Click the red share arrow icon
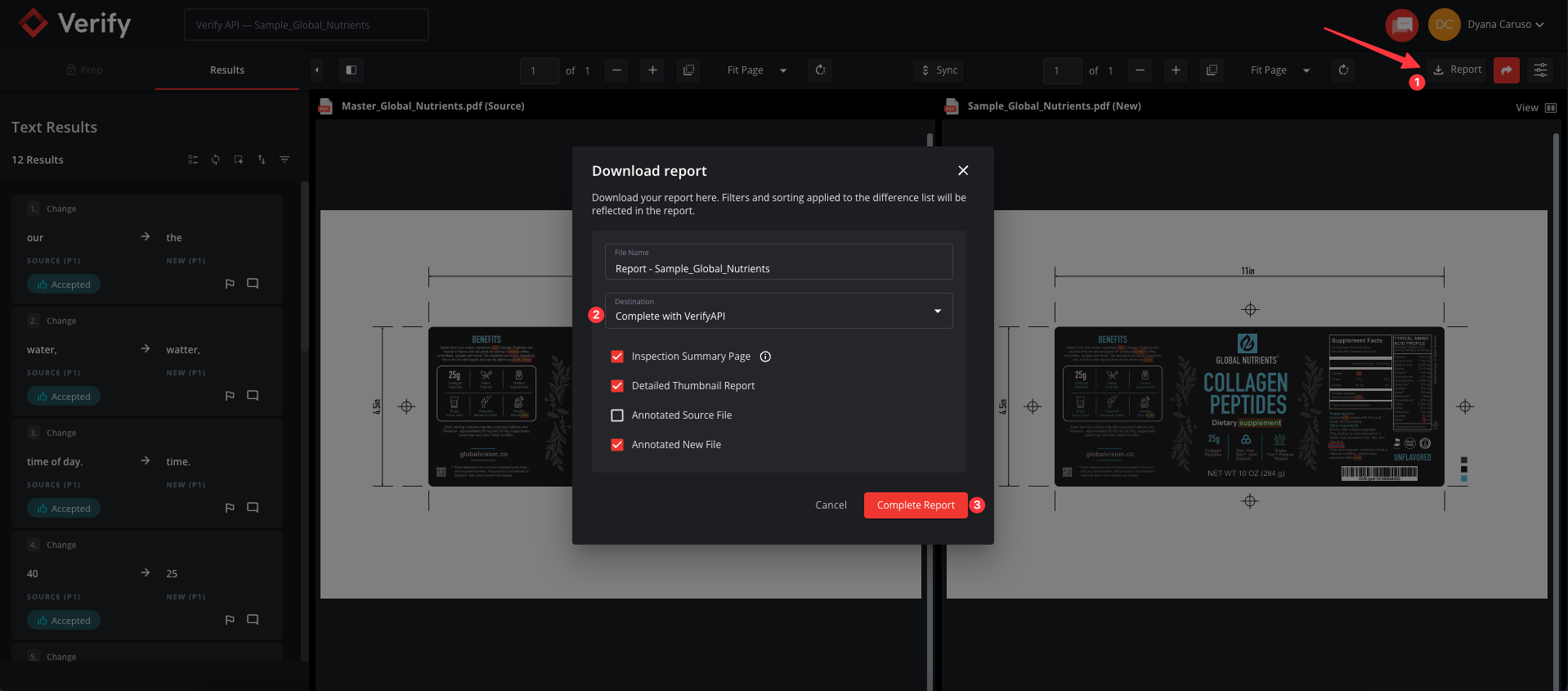1568x691 pixels. click(x=1506, y=70)
